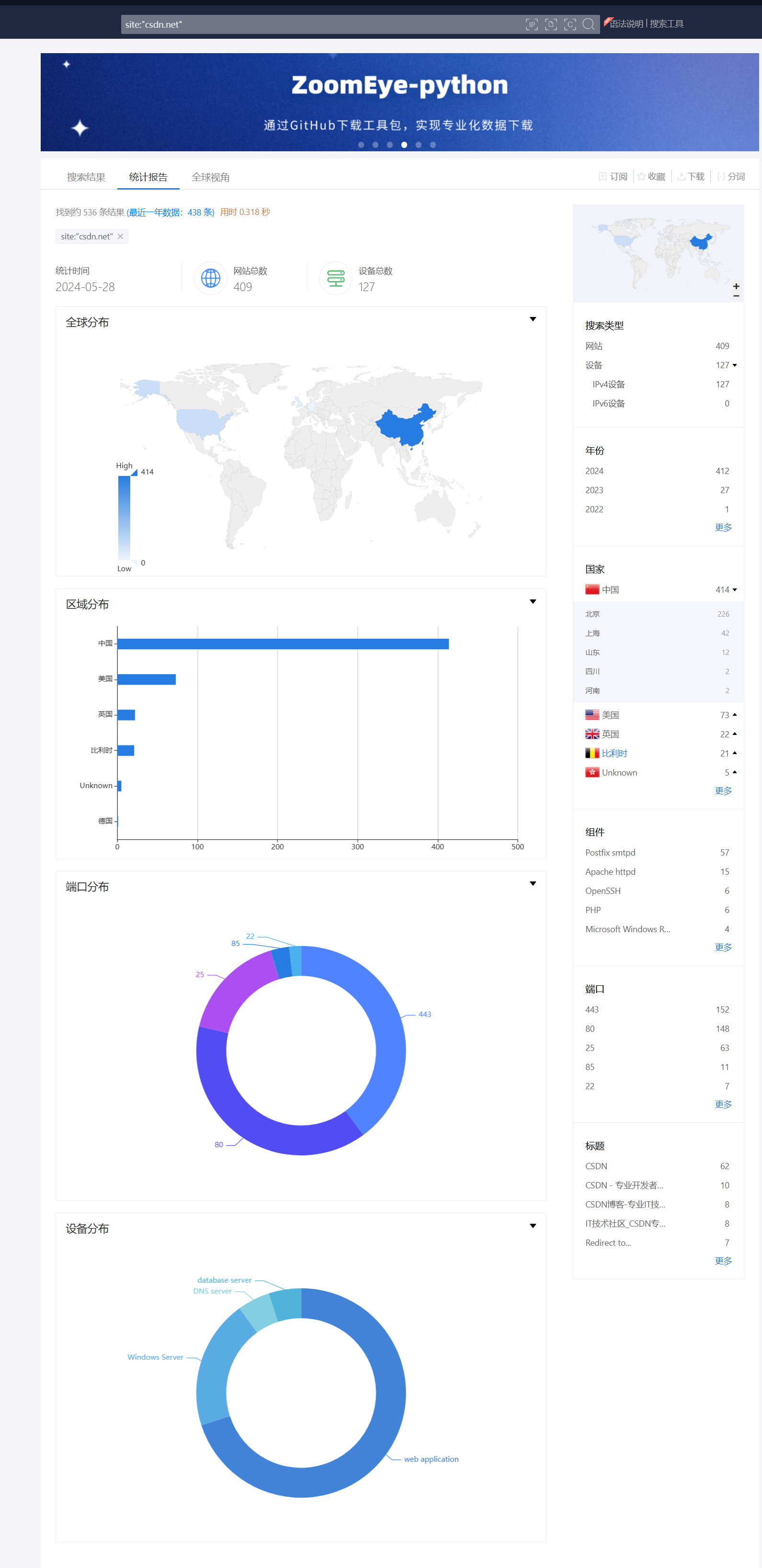Filter by OpenSSH component
The image size is (762, 1568).
click(x=657, y=891)
